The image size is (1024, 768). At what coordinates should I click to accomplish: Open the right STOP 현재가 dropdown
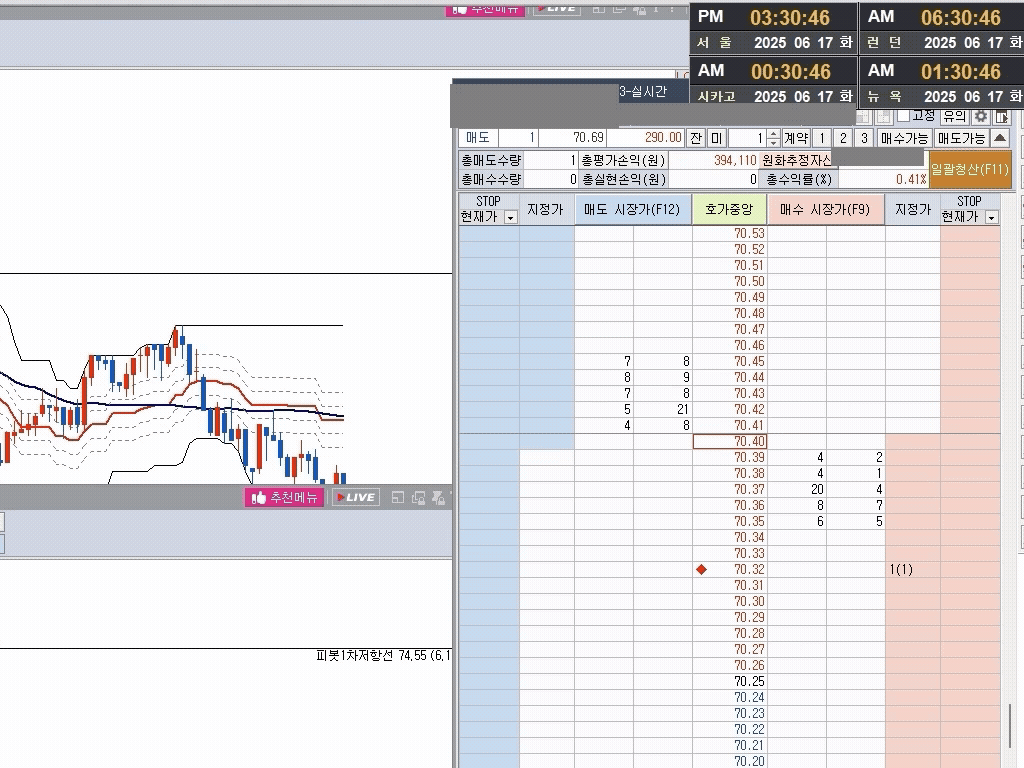(x=991, y=217)
